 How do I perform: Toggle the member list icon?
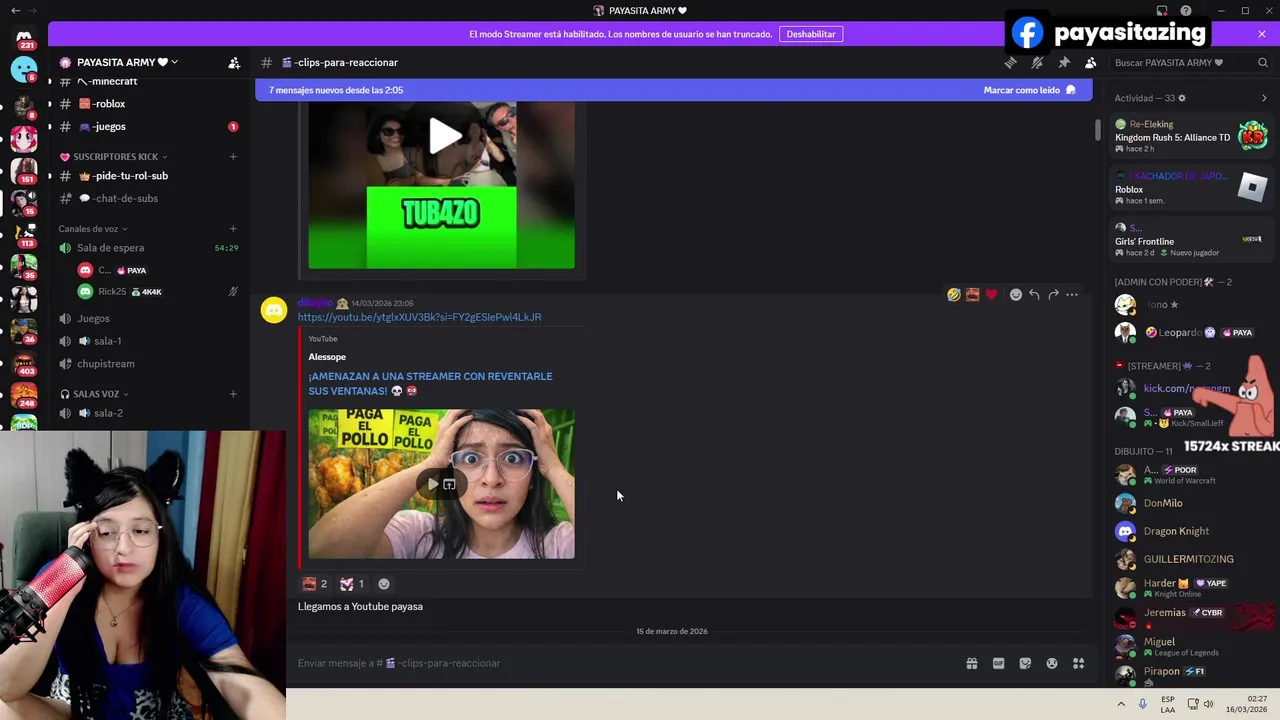(1090, 62)
